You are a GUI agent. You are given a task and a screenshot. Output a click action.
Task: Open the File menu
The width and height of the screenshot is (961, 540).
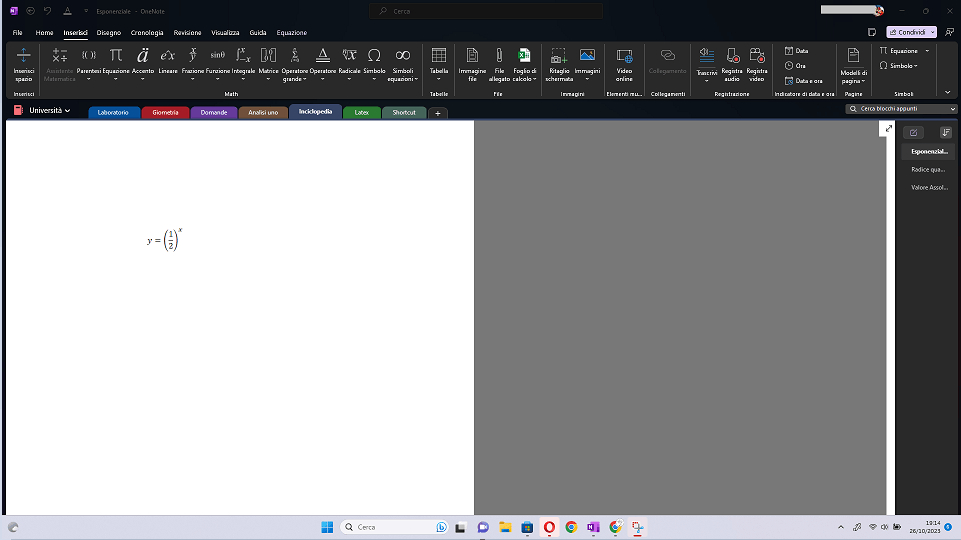(x=17, y=32)
